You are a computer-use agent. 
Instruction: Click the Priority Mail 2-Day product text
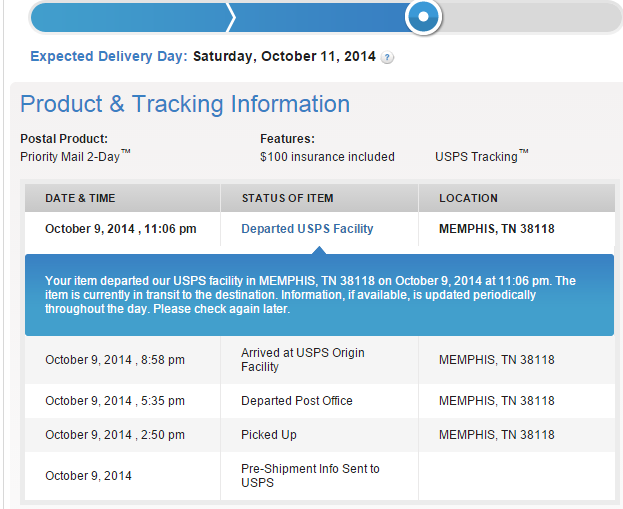pyautogui.click(x=75, y=156)
